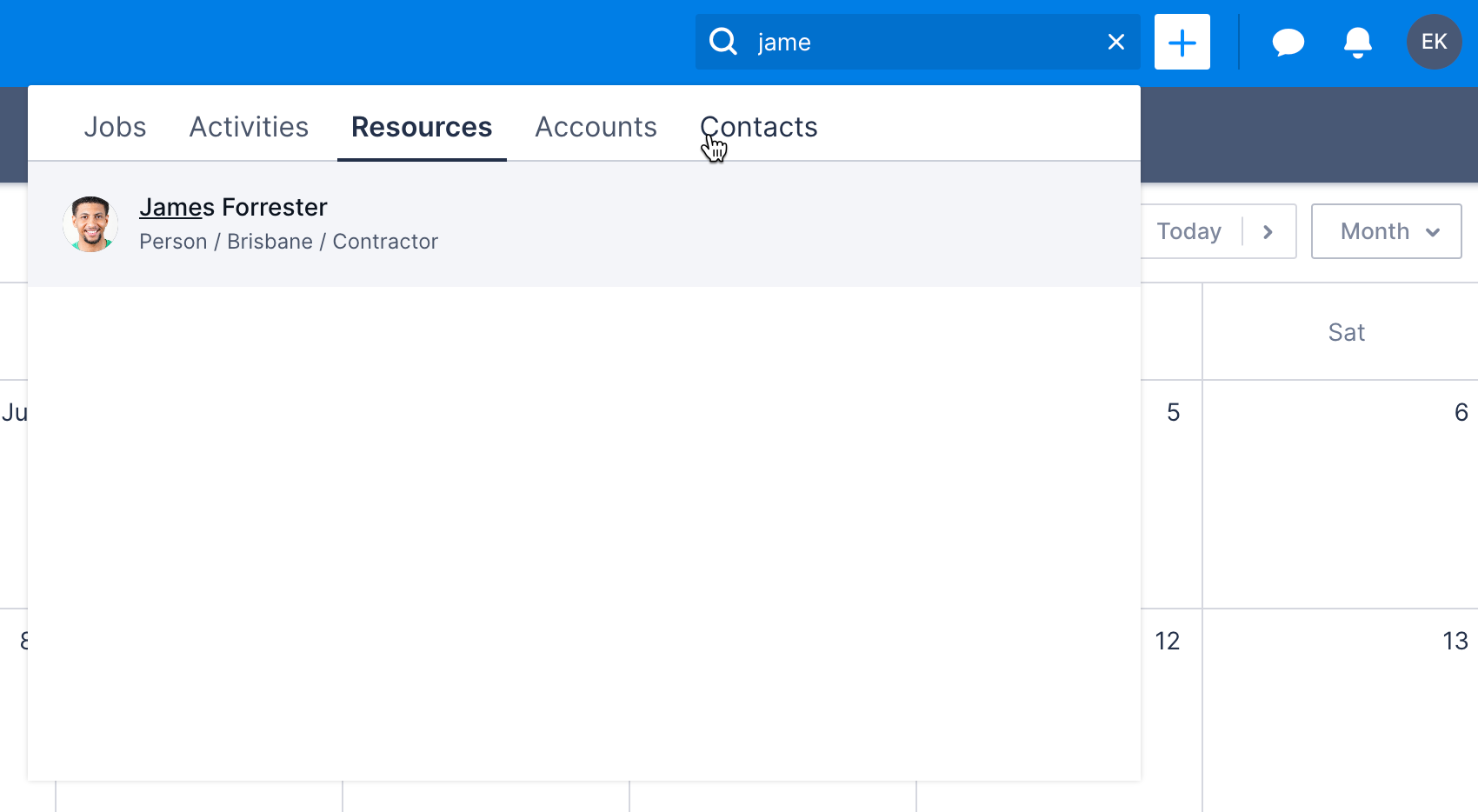Select the Activities tab

tap(249, 127)
